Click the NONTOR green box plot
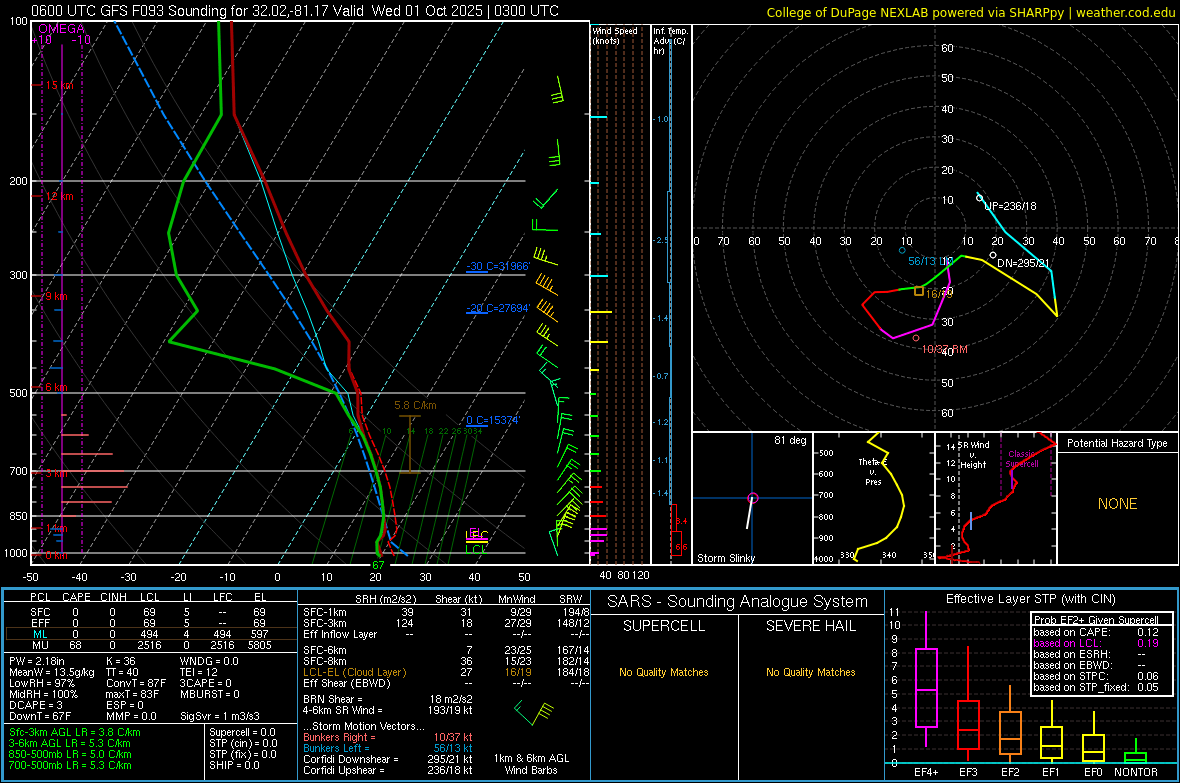Image resolution: width=1180 pixels, height=783 pixels. pyautogui.click(x=1136, y=756)
